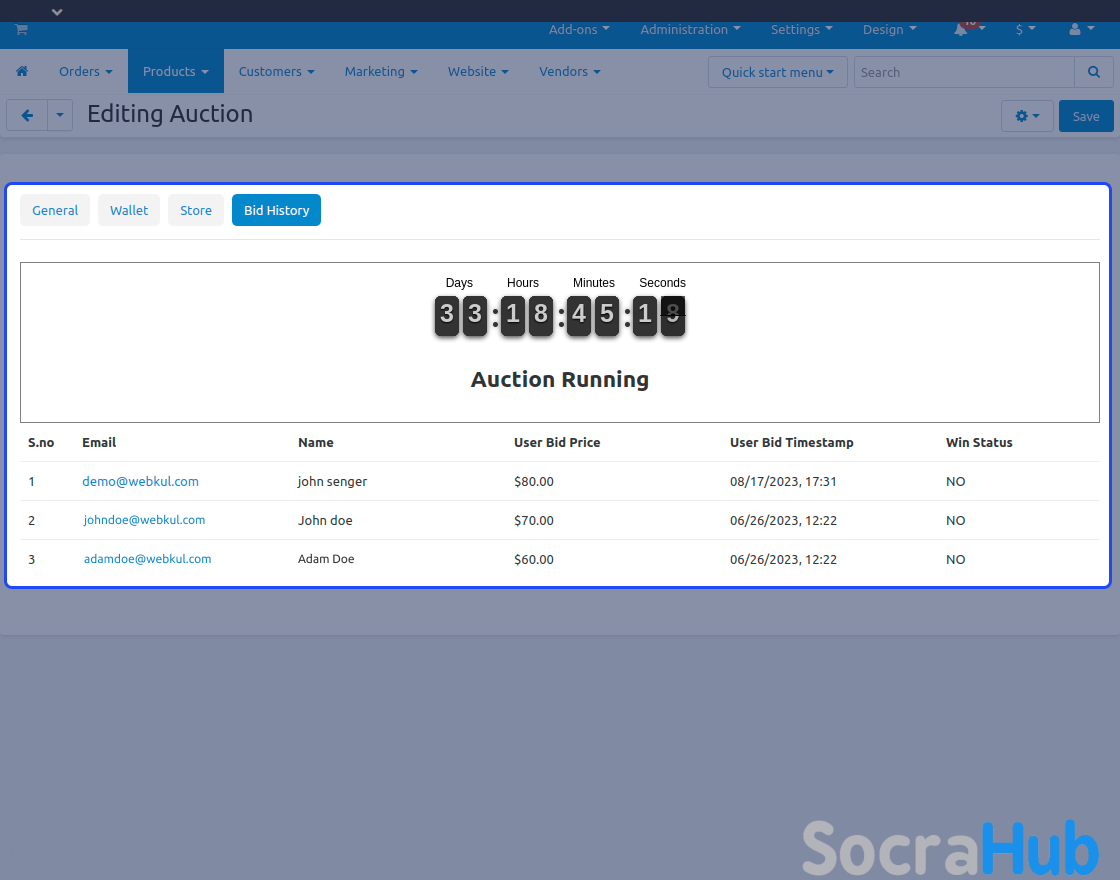
Task: Open the Design dropdown menu
Action: point(889,29)
